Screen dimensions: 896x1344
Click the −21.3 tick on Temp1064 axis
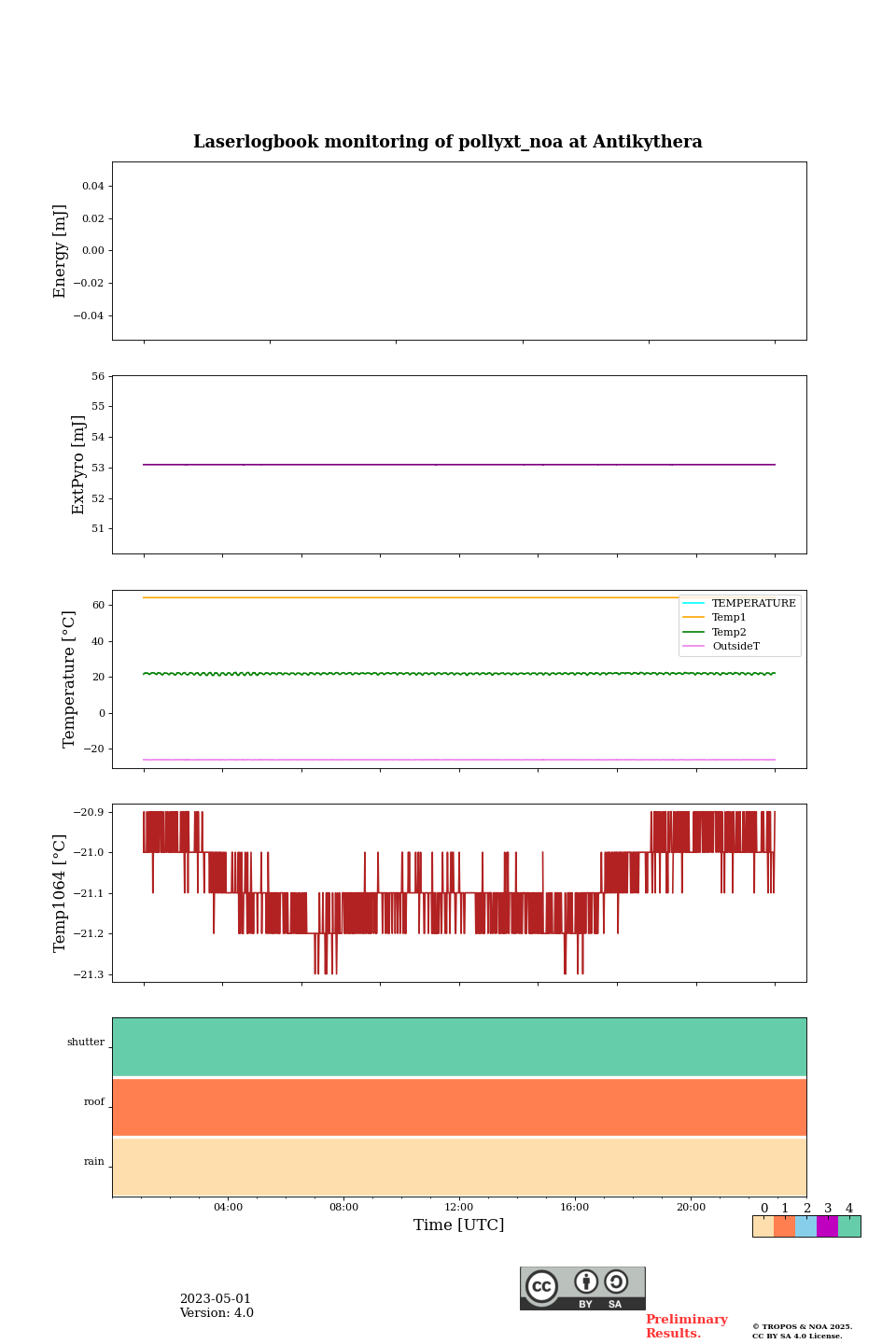click(x=91, y=975)
